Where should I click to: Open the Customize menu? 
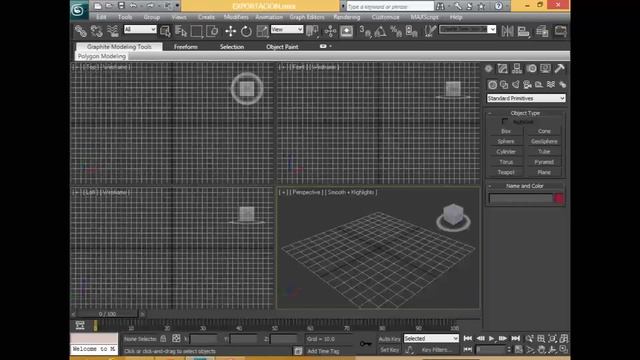click(385, 17)
